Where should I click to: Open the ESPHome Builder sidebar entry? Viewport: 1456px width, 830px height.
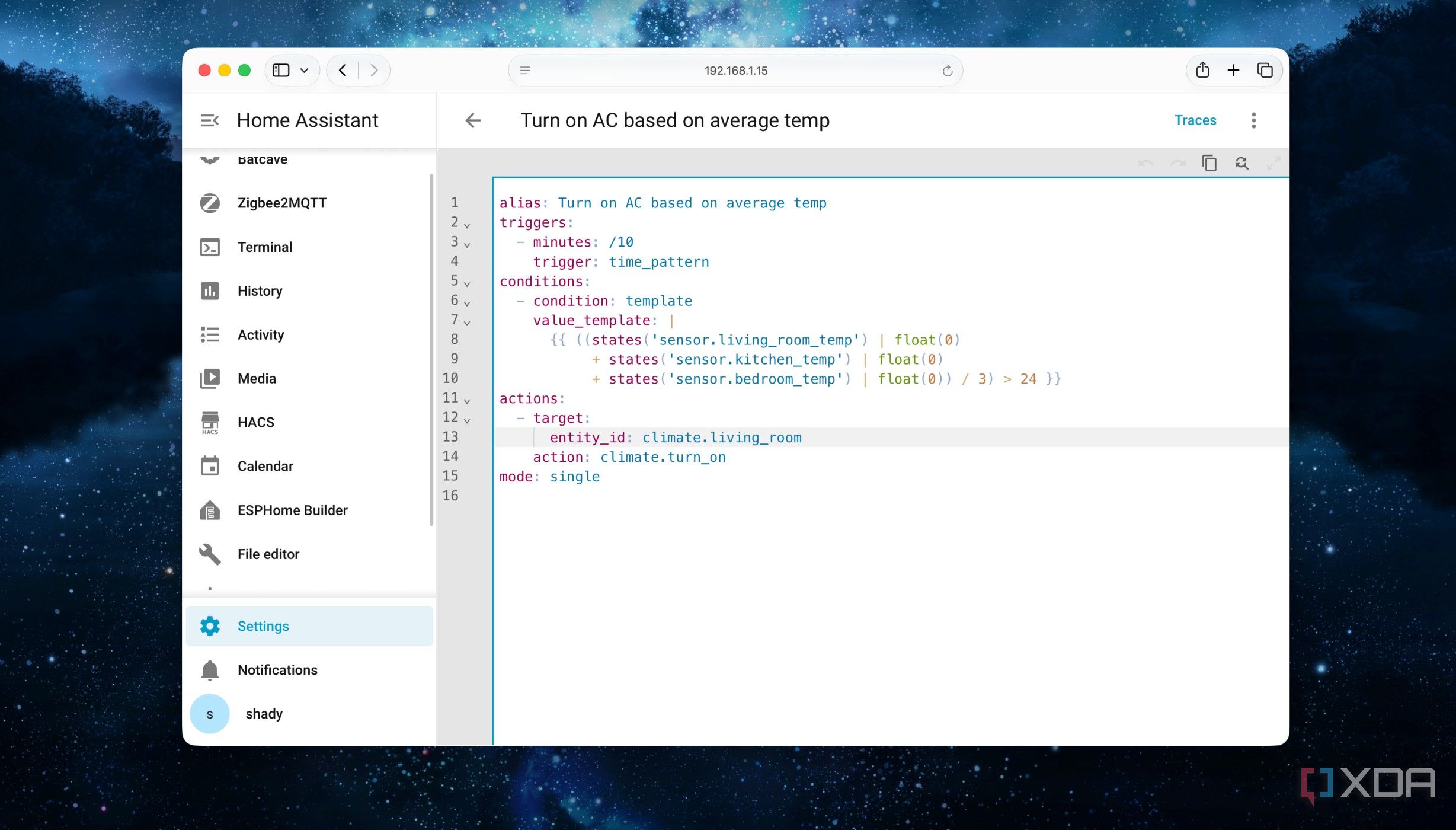click(x=309, y=510)
